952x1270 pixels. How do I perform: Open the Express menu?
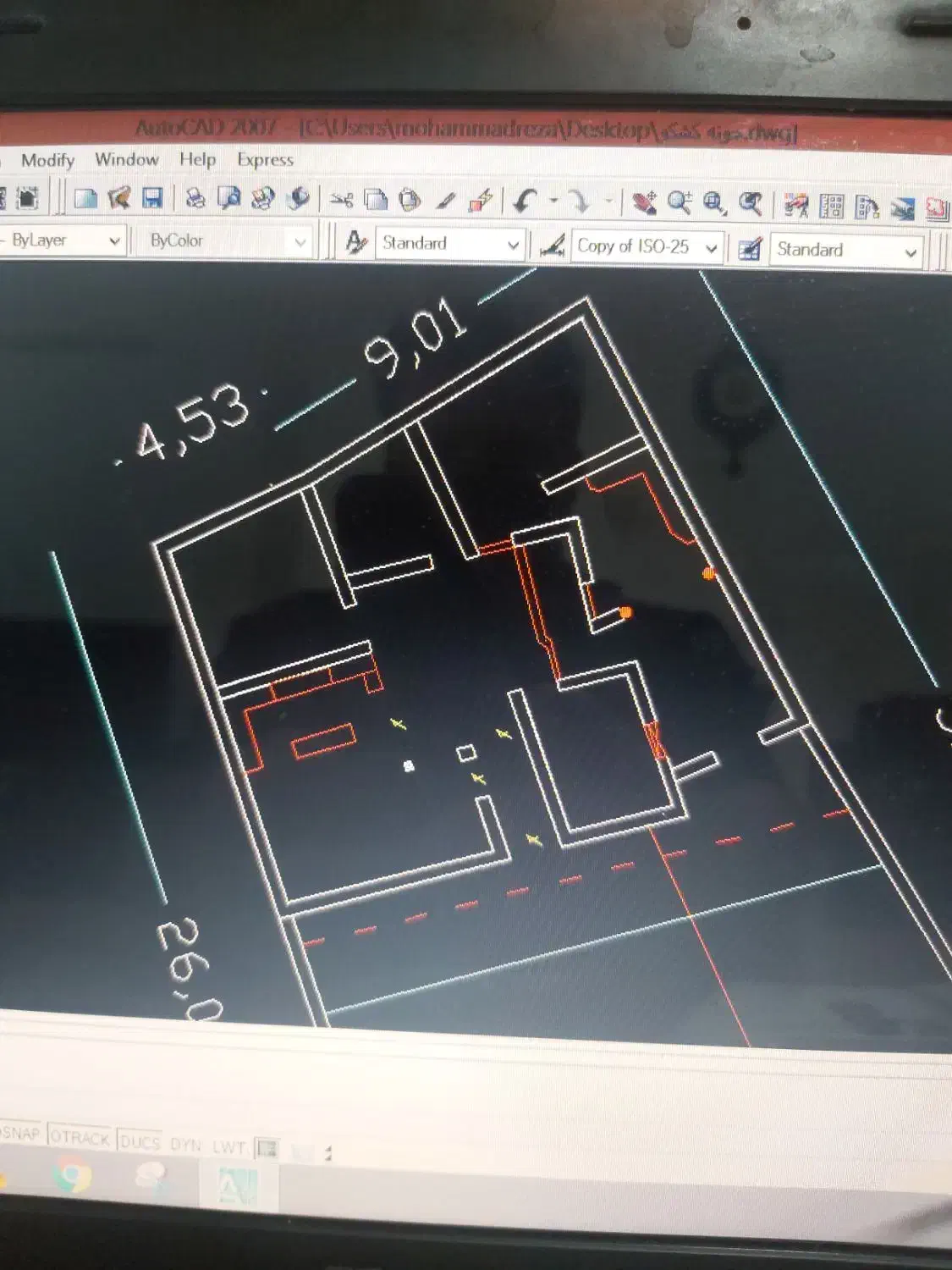click(265, 160)
